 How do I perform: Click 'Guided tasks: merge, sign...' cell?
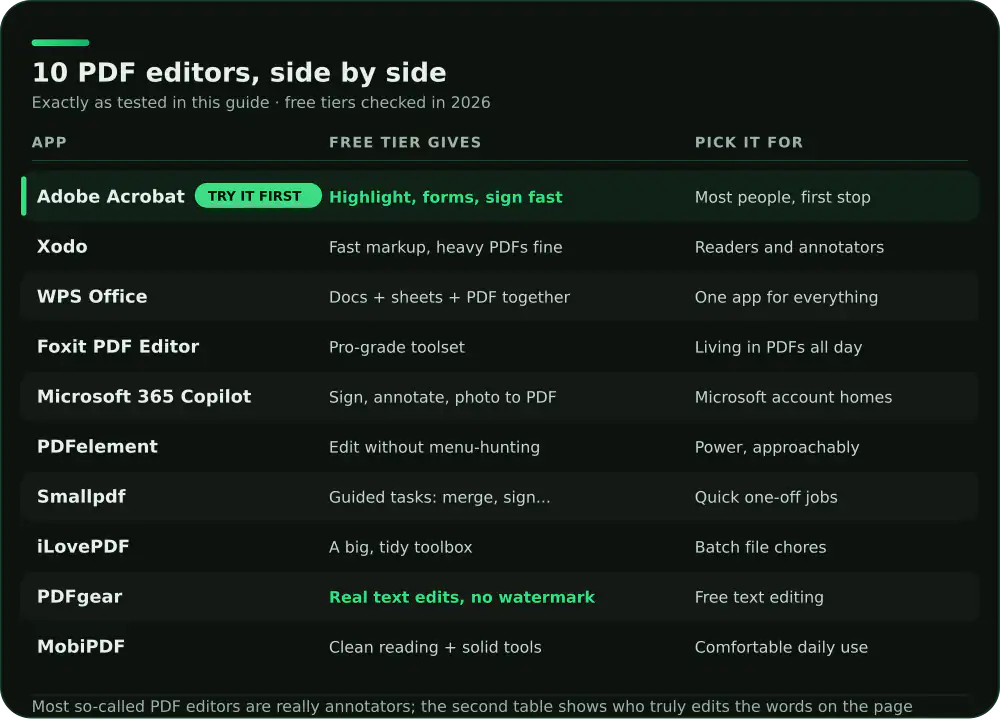point(439,497)
